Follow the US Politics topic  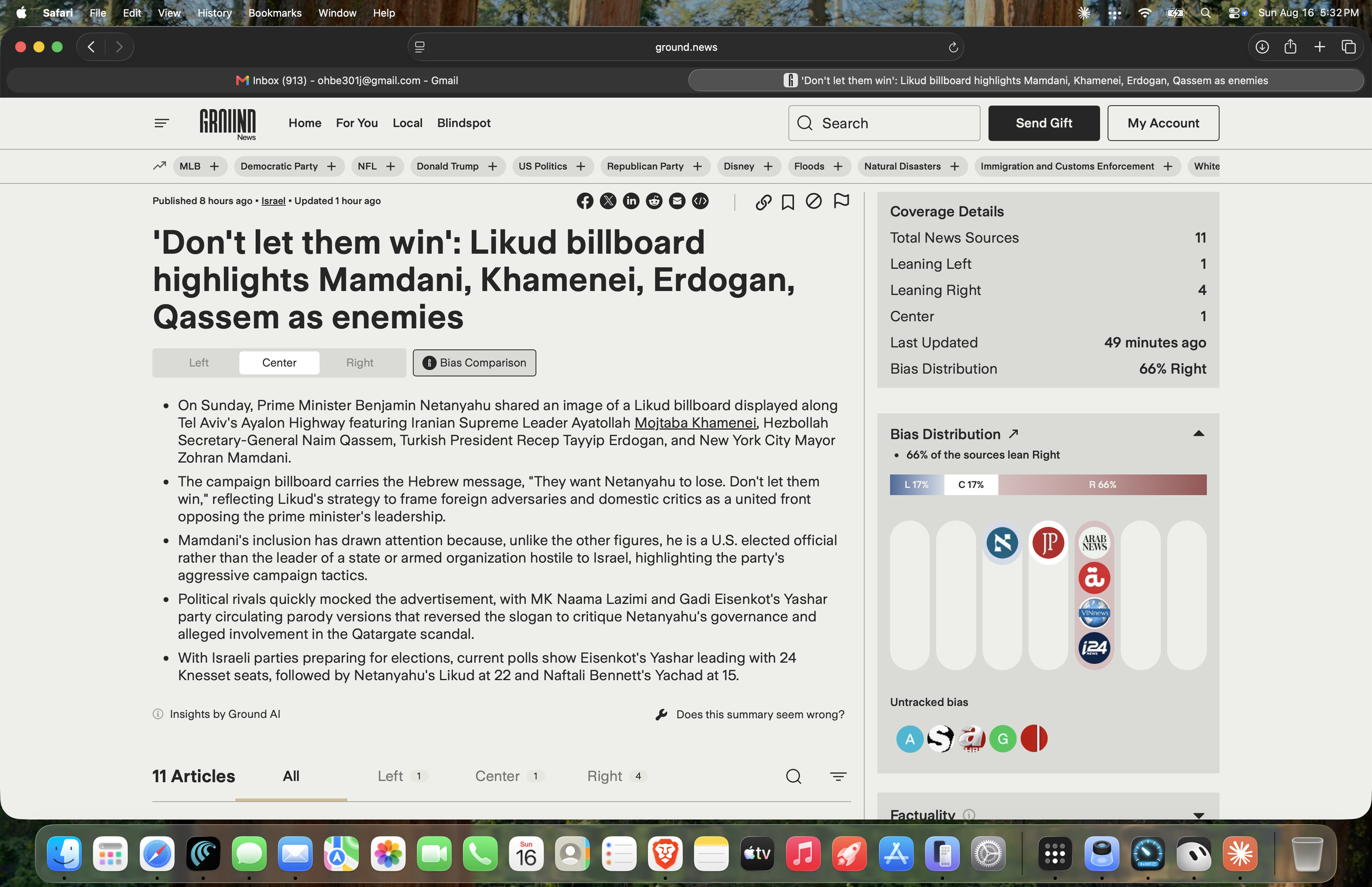tap(581, 166)
